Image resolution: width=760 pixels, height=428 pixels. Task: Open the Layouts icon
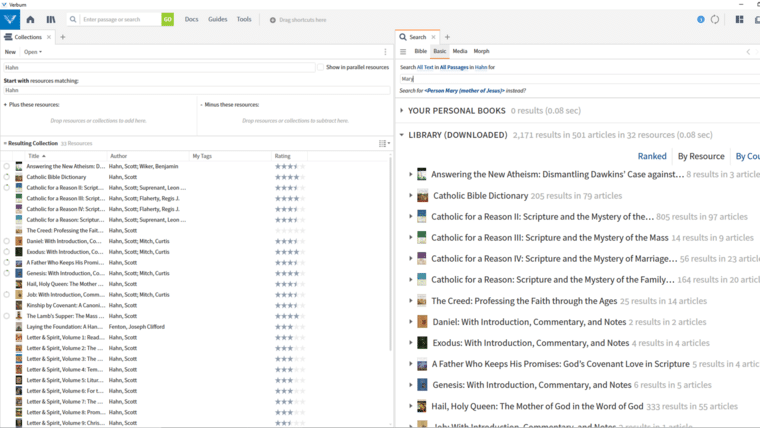739,19
